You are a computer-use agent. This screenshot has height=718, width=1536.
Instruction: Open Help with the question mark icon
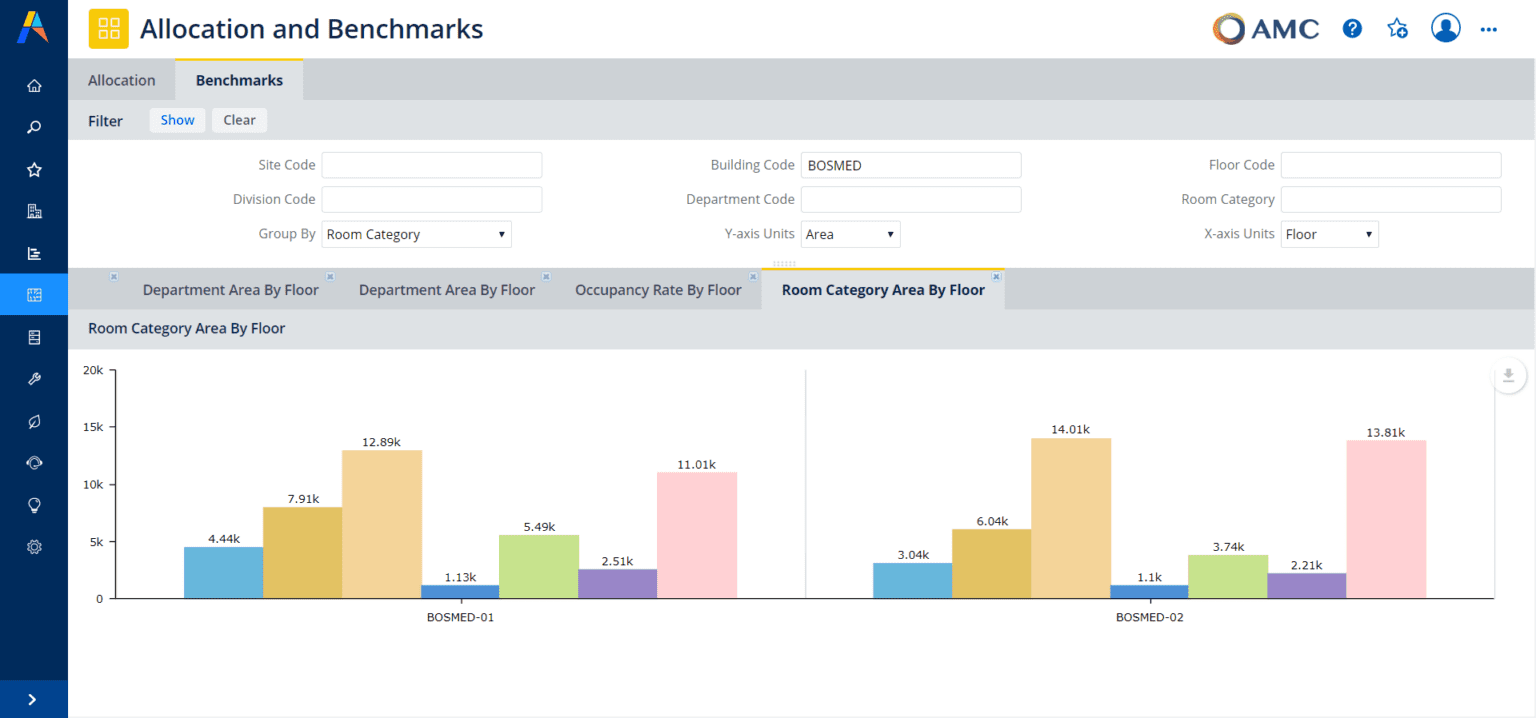click(1352, 28)
